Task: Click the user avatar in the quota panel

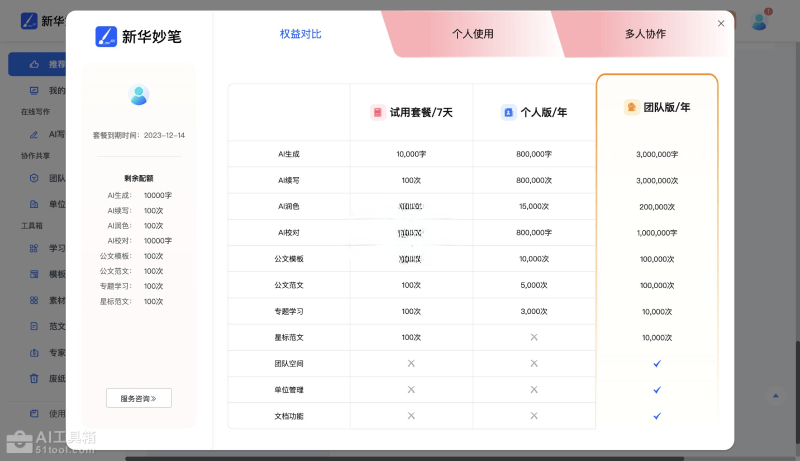Action: pyautogui.click(x=139, y=96)
